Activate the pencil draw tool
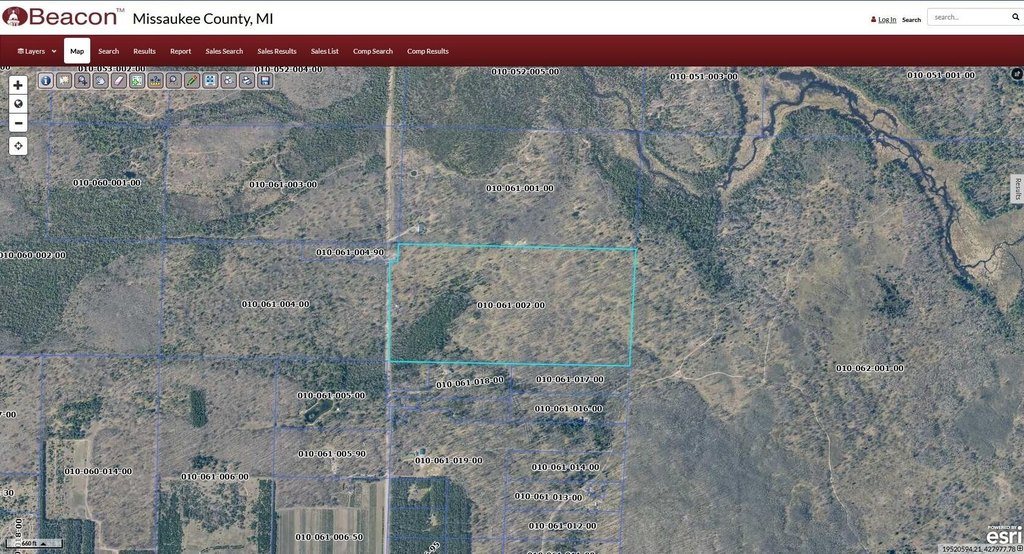Viewport: 1024px width, 554px height. coord(192,80)
